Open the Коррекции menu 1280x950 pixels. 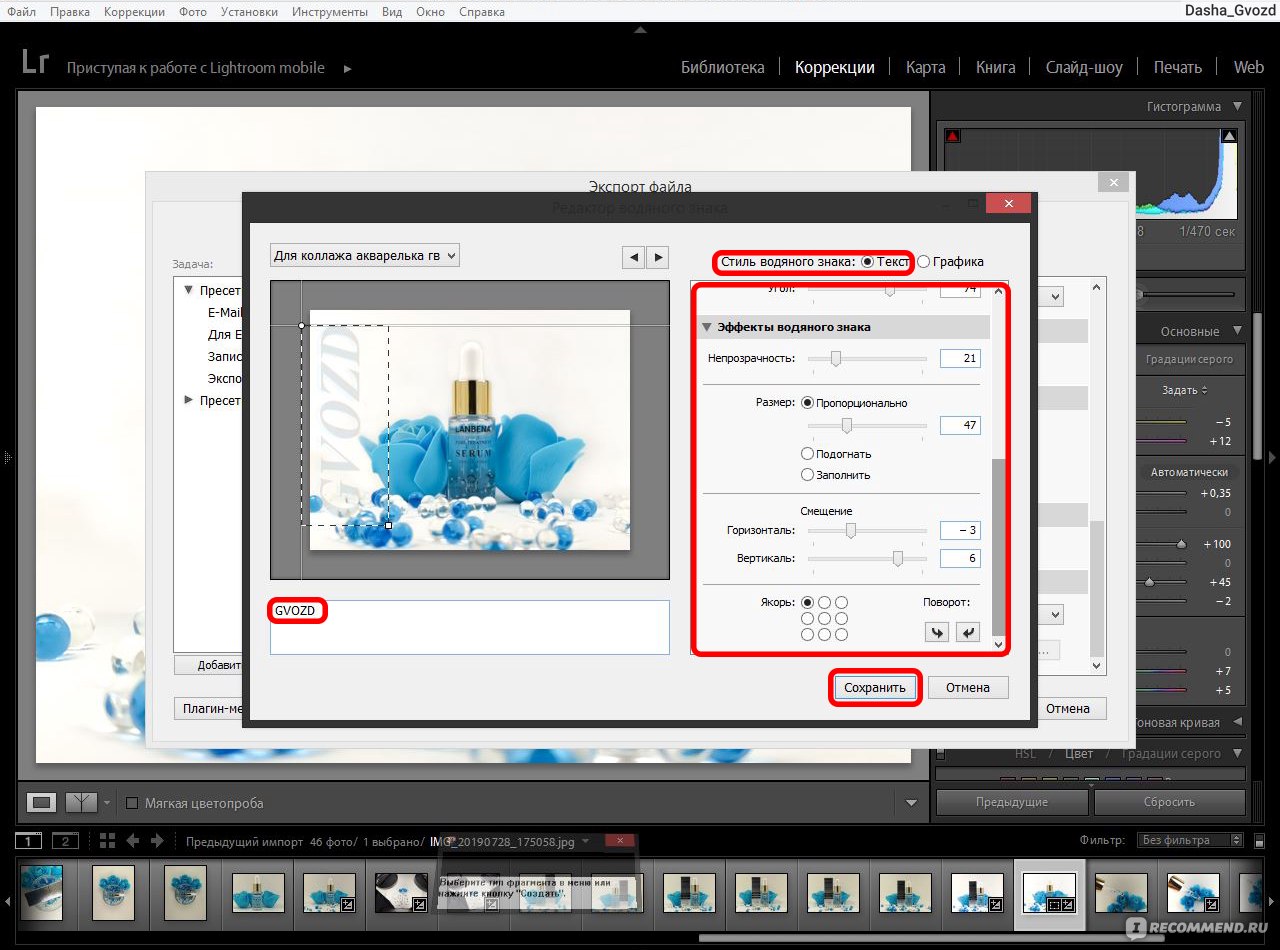[134, 12]
